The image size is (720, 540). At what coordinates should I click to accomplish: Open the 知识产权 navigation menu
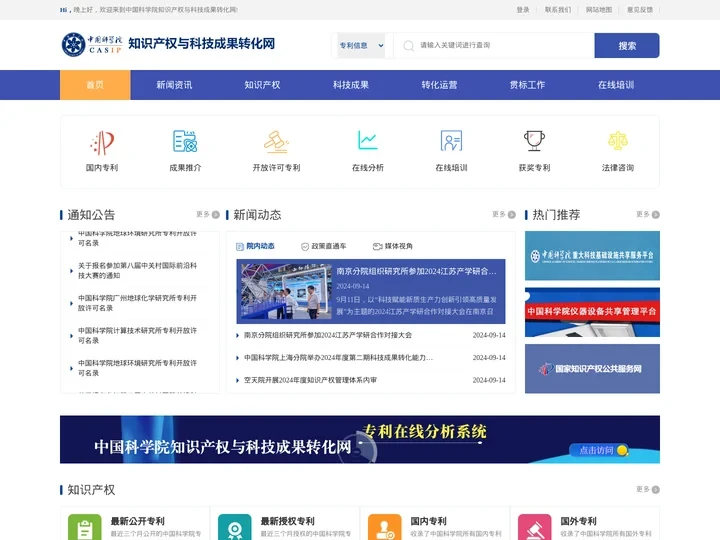pyautogui.click(x=262, y=85)
